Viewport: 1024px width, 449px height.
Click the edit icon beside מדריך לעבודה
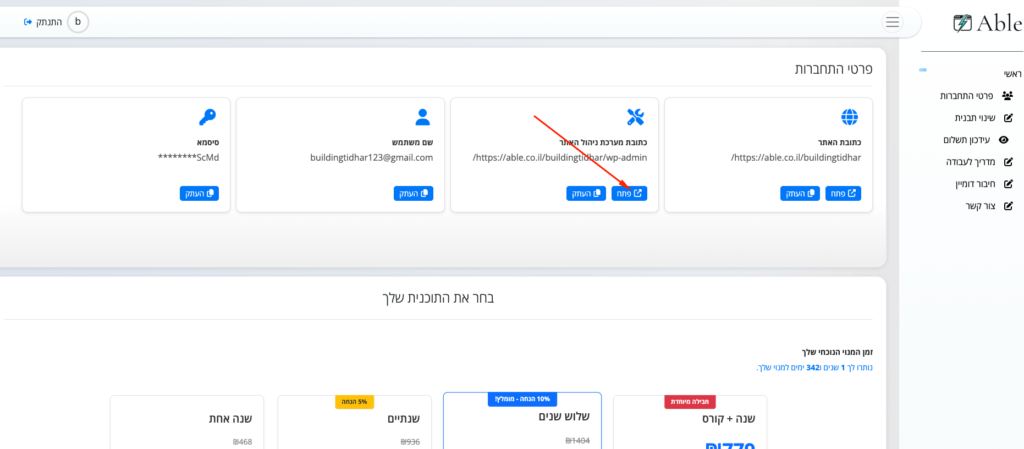point(1008,162)
